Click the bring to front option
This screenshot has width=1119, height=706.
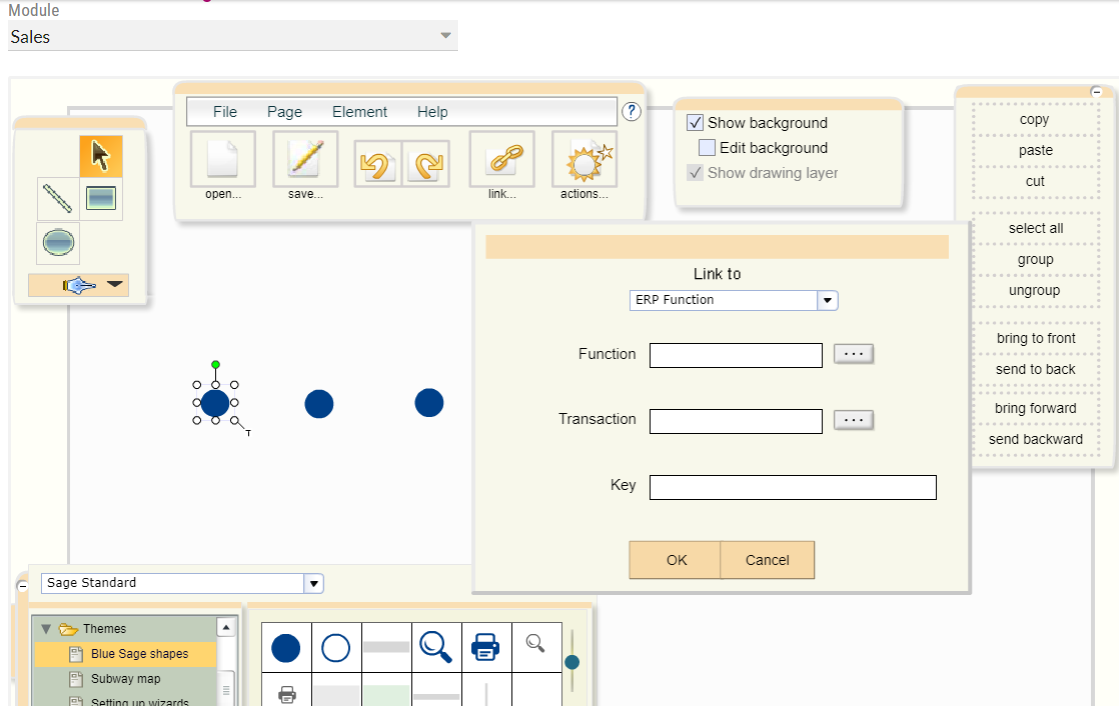1035,338
